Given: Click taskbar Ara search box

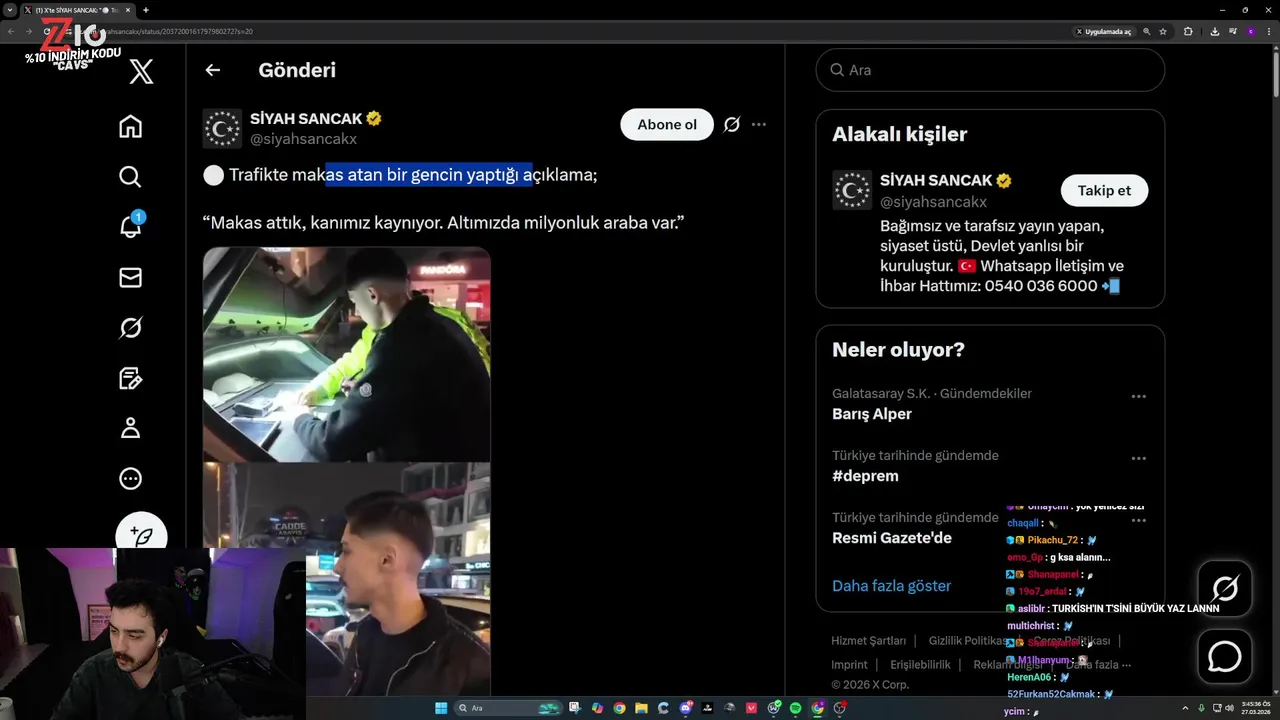Looking at the screenshot, I should [x=508, y=708].
